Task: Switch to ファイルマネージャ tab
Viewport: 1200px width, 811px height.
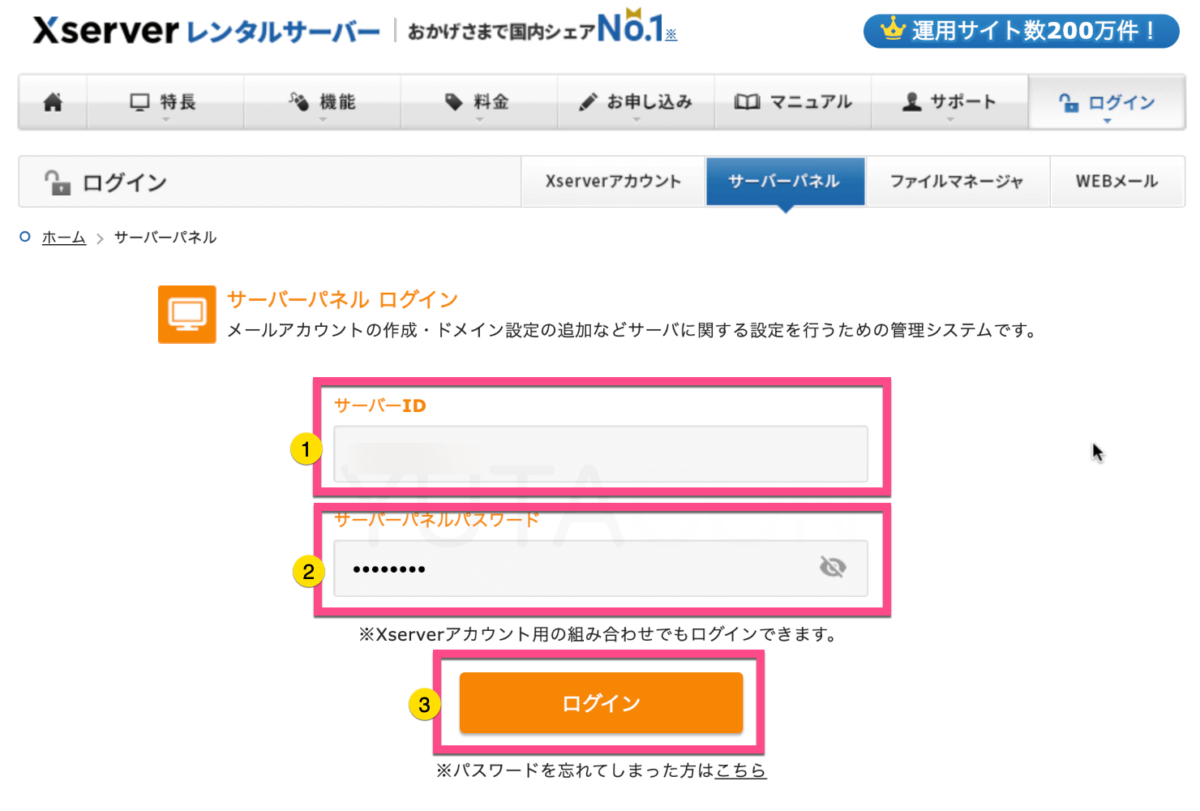Action: tap(957, 182)
